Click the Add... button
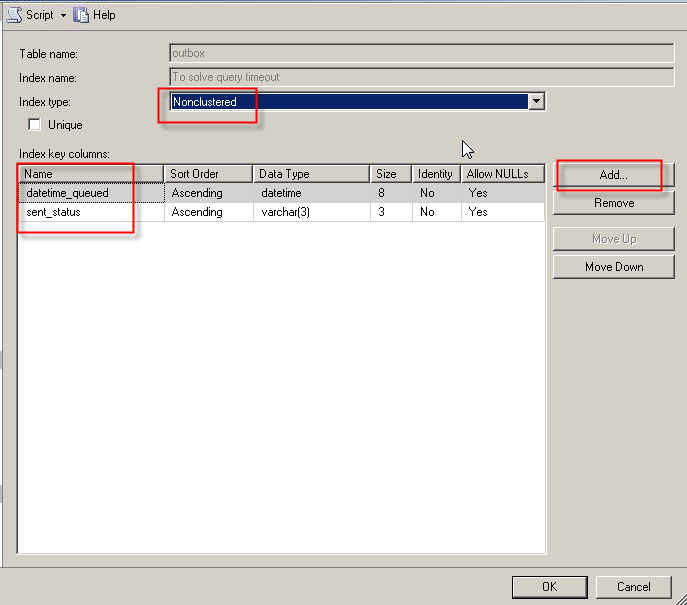This screenshot has width=687, height=605. pos(613,175)
